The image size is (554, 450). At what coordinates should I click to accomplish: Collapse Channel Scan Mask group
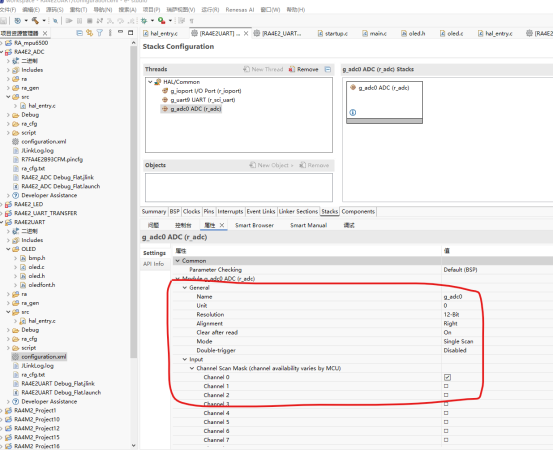coord(192,368)
